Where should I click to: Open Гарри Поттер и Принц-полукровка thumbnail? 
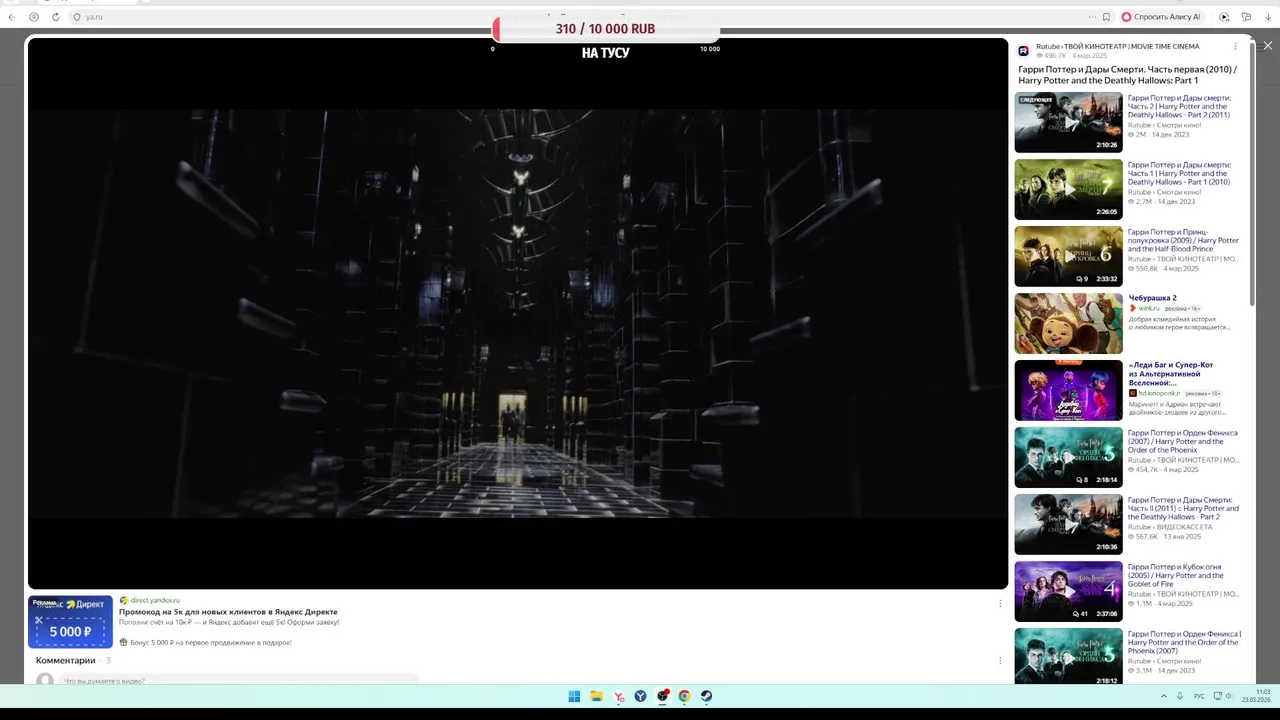tap(1068, 256)
